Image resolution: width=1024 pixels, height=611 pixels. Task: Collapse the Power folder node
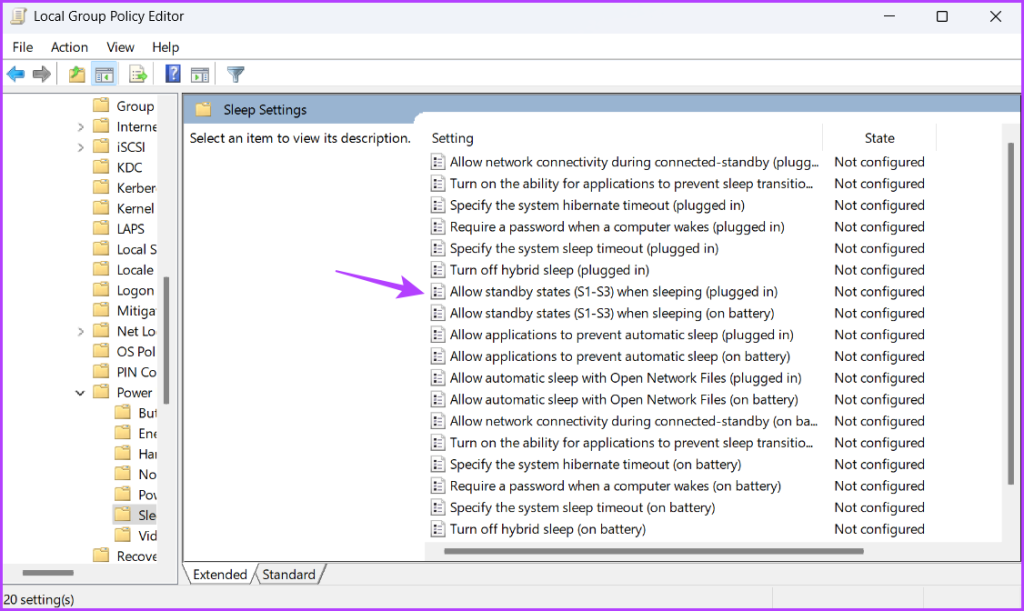coord(80,393)
